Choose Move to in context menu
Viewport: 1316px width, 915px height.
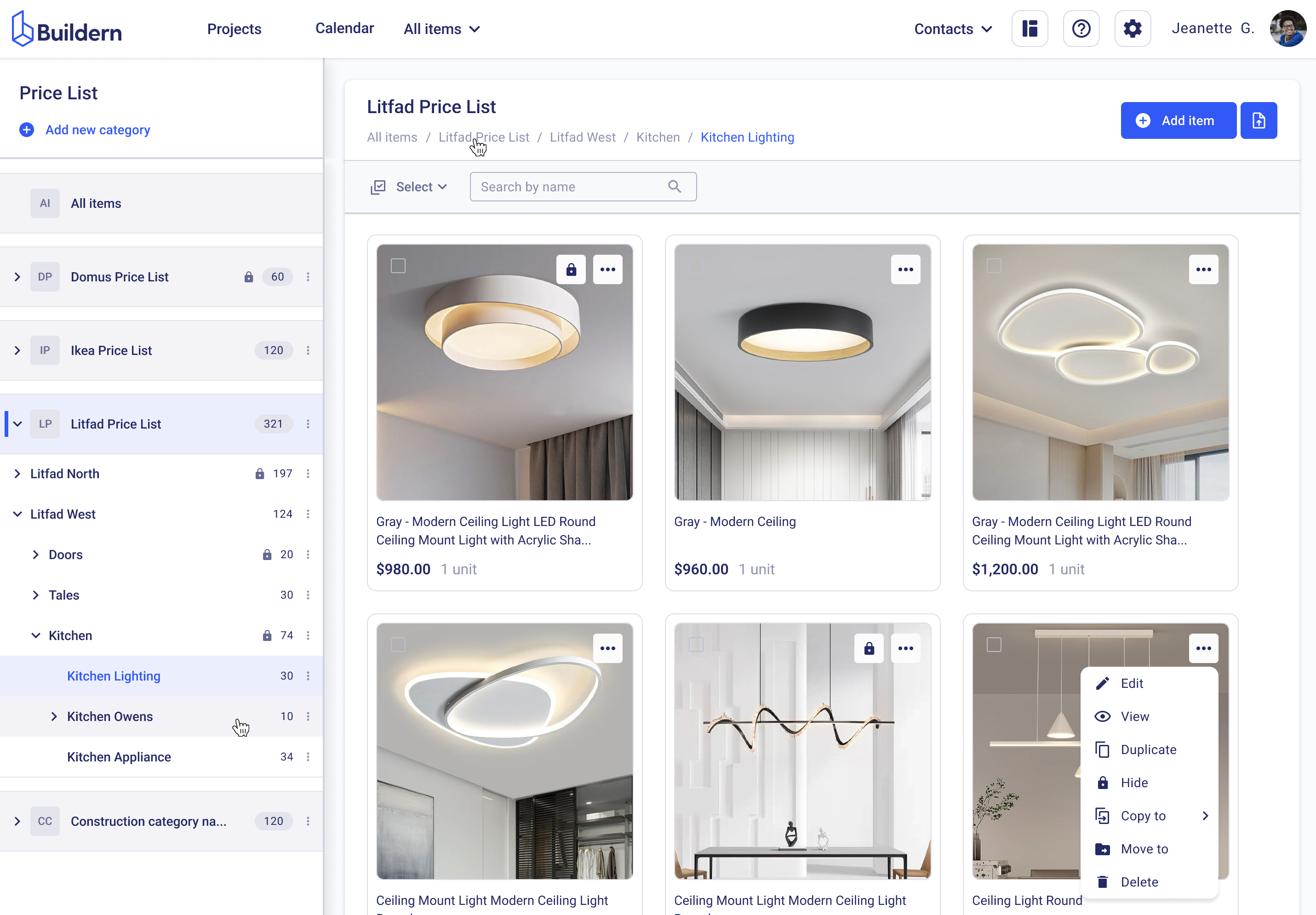[x=1149, y=849]
